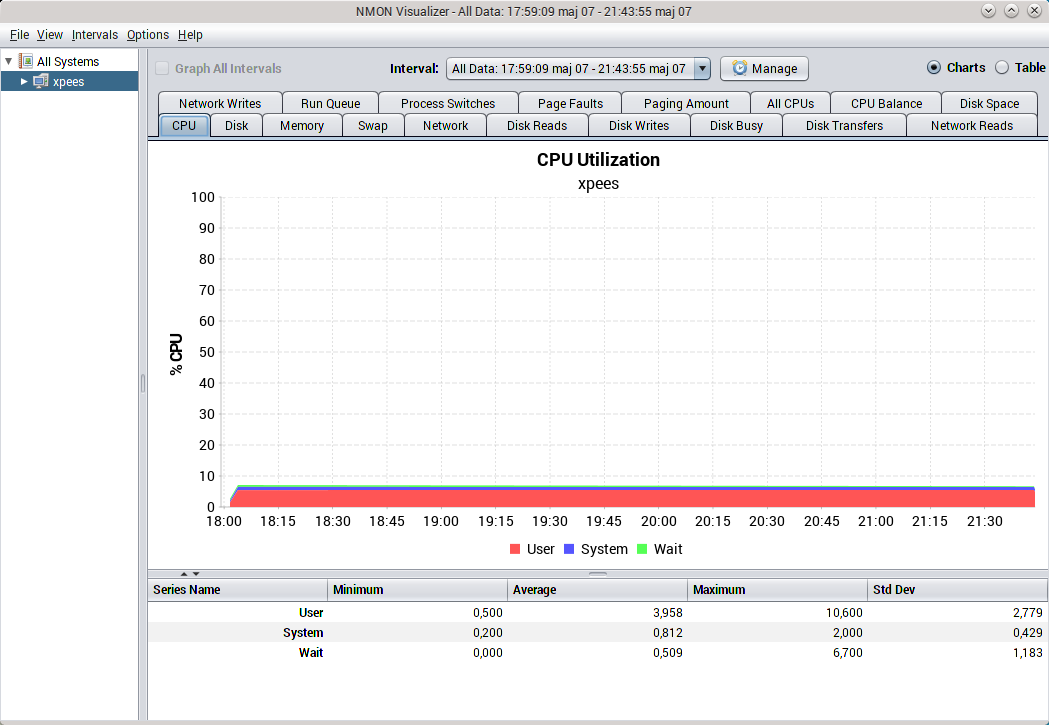Switch to the Memory tab
Screen dimensions: 1049x725
pos(302,125)
